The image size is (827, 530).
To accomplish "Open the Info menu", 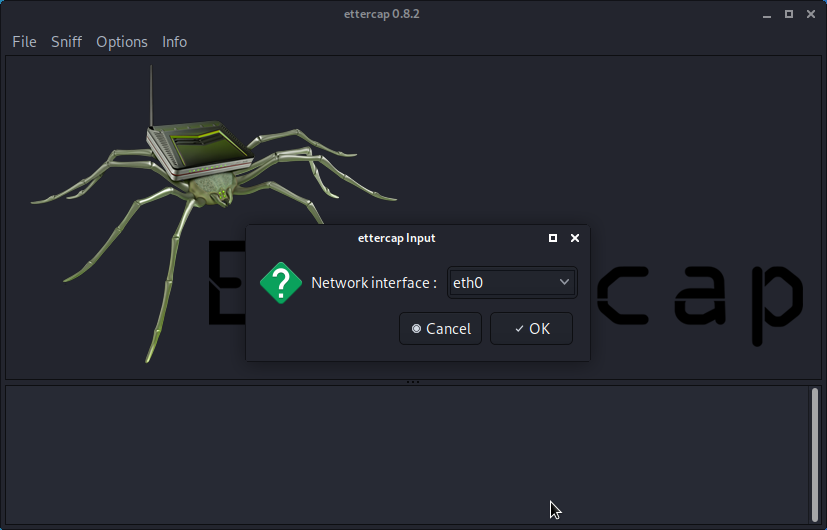I will [175, 42].
